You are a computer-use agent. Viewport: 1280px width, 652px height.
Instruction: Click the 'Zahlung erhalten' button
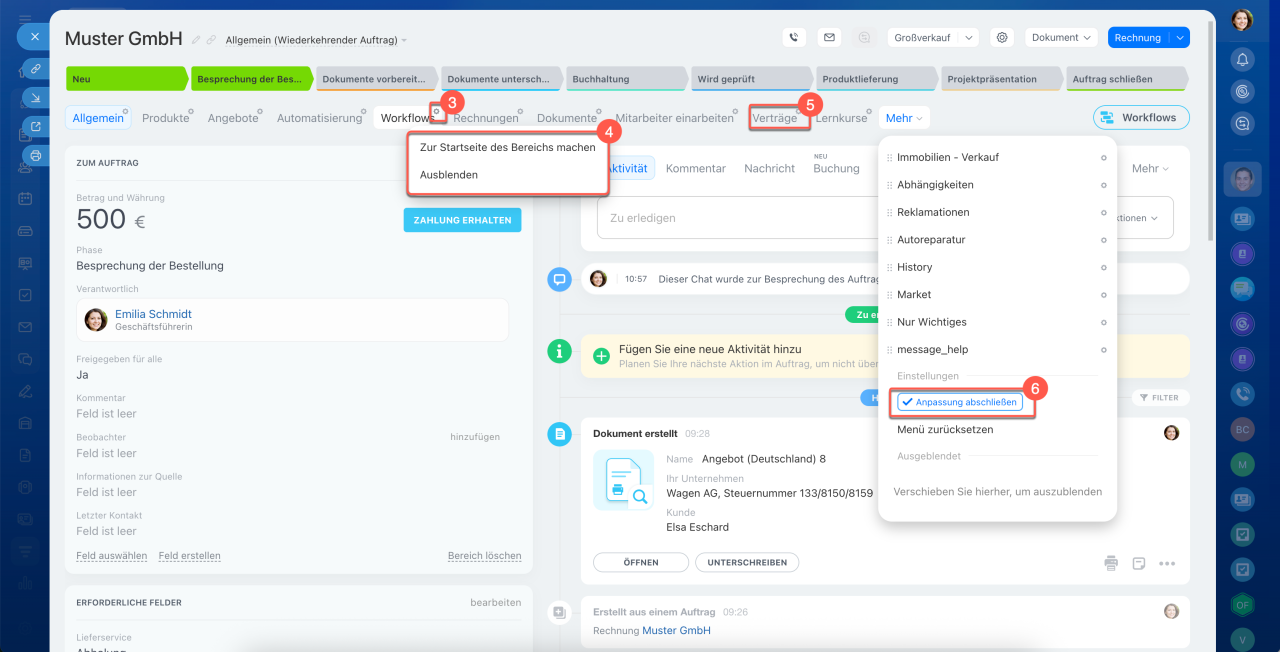pyautogui.click(x=462, y=220)
